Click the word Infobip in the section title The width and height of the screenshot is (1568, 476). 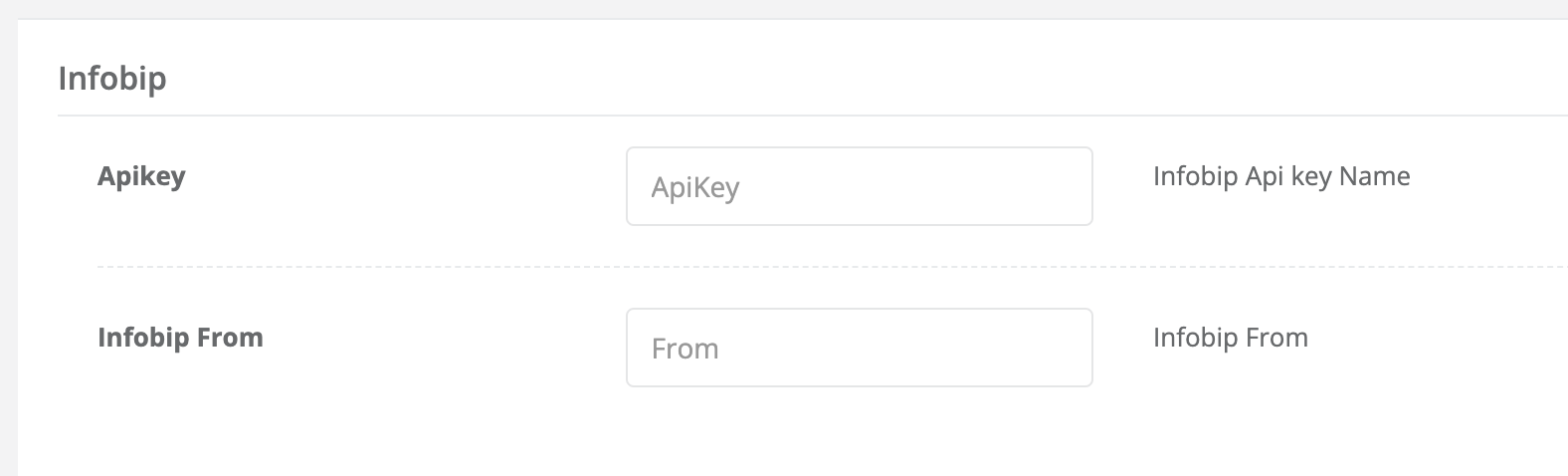click(112, 78)
